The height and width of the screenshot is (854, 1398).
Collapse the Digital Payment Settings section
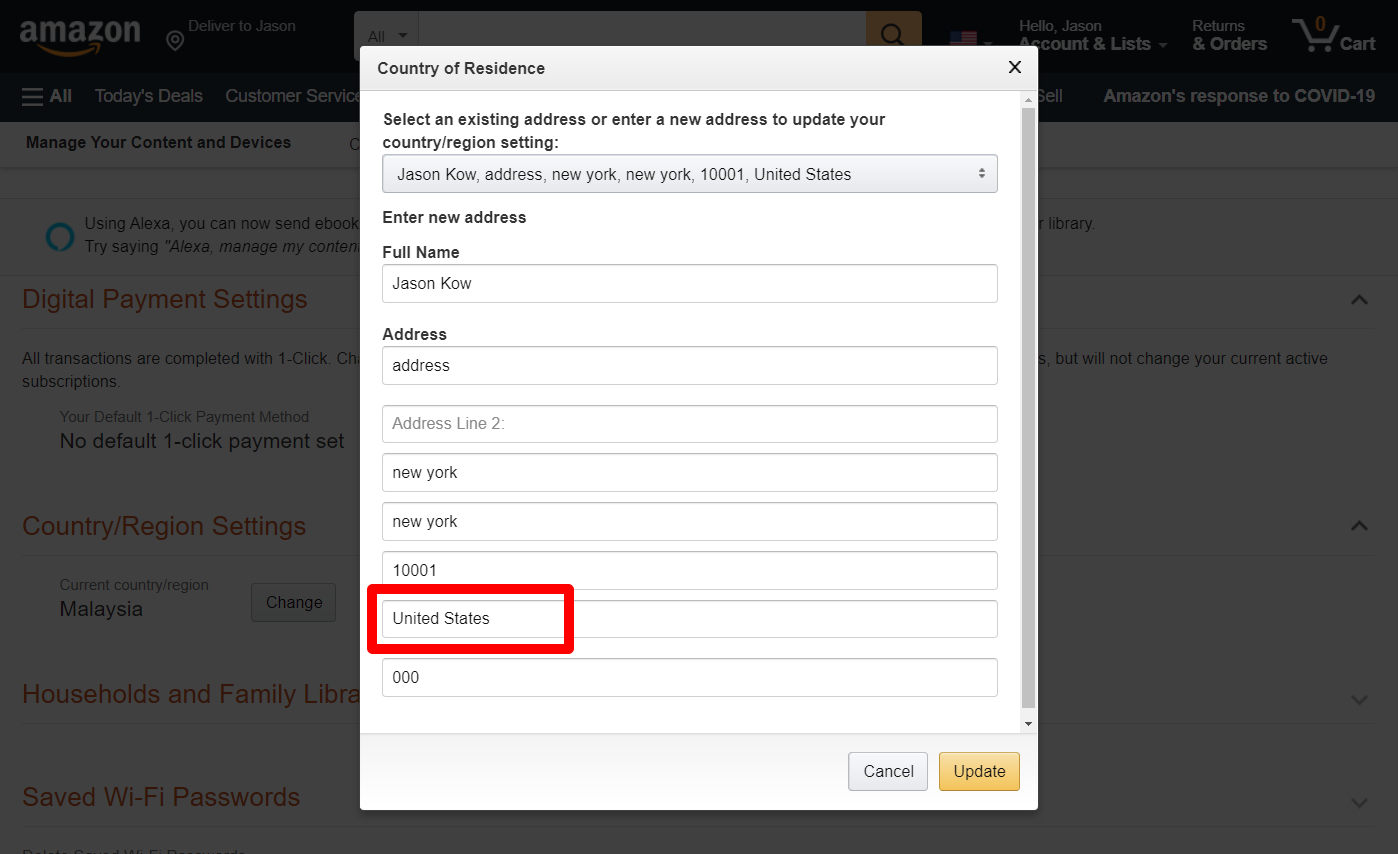coord(1359,299)
